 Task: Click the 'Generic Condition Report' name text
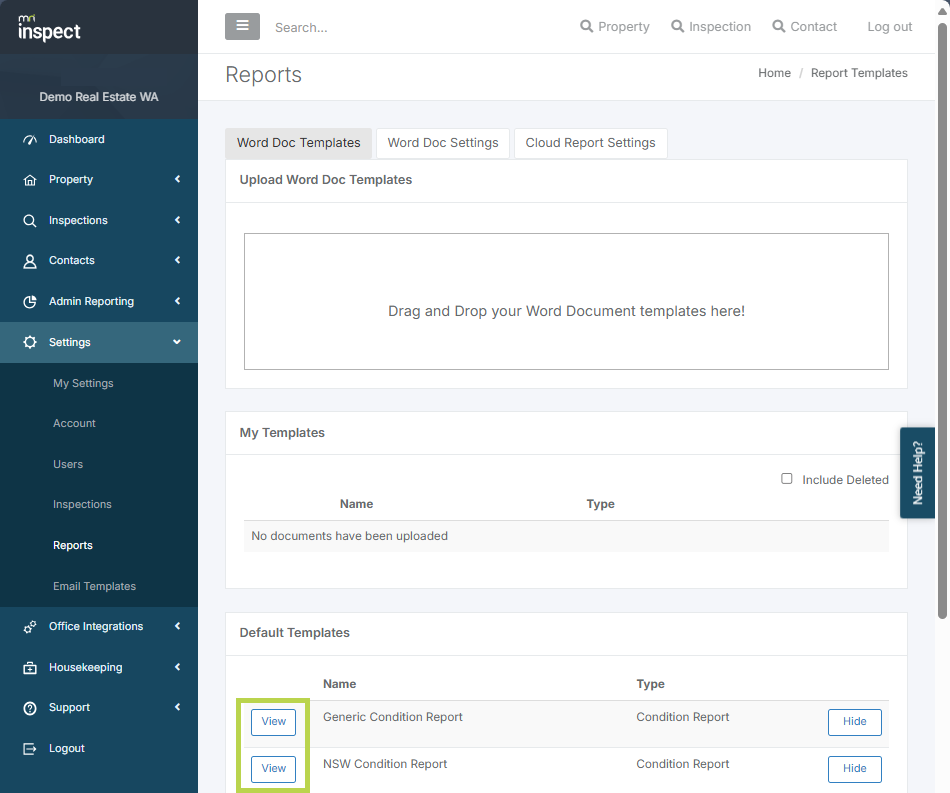(x=393, y=717)
